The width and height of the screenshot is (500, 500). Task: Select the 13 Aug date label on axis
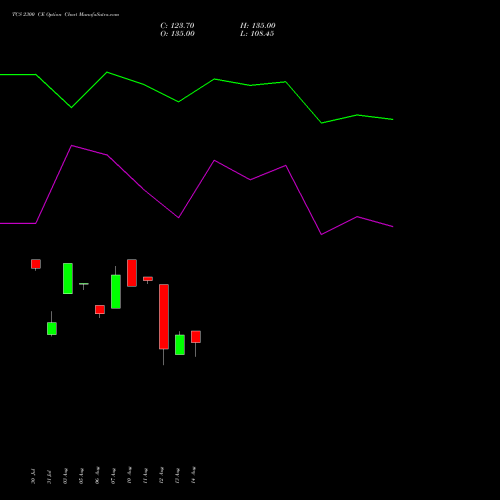coord(177,476)
